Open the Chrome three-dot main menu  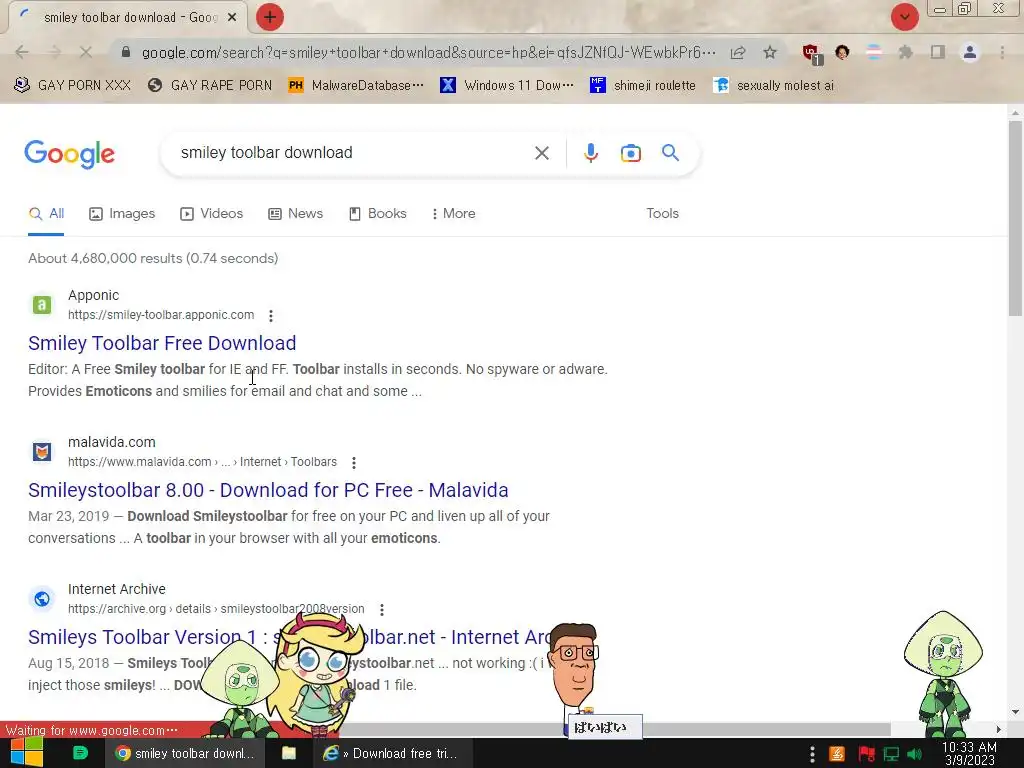(1002, 52)
